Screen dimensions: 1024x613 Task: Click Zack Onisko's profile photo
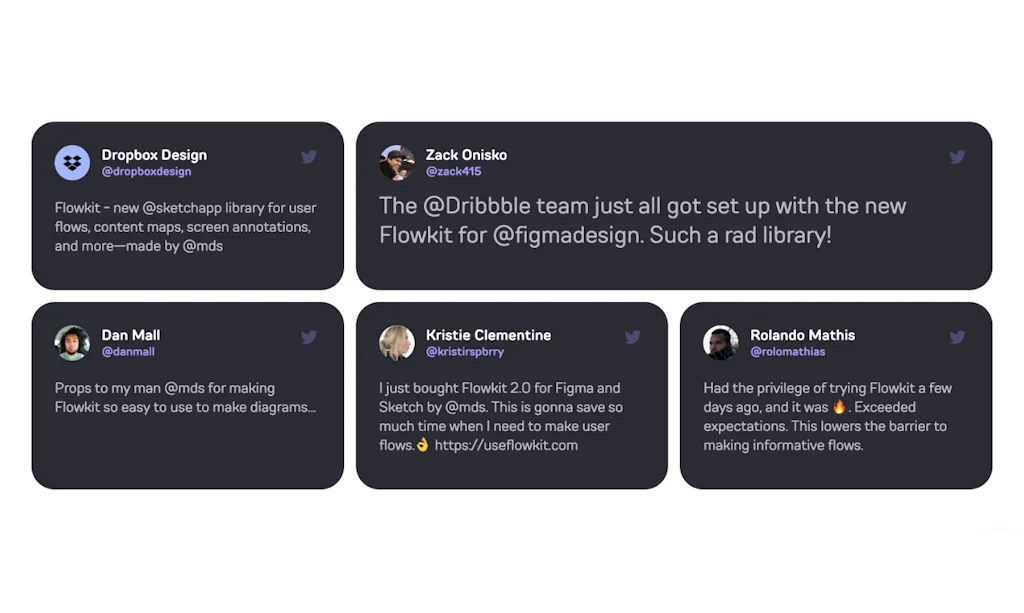click(397, 162)
